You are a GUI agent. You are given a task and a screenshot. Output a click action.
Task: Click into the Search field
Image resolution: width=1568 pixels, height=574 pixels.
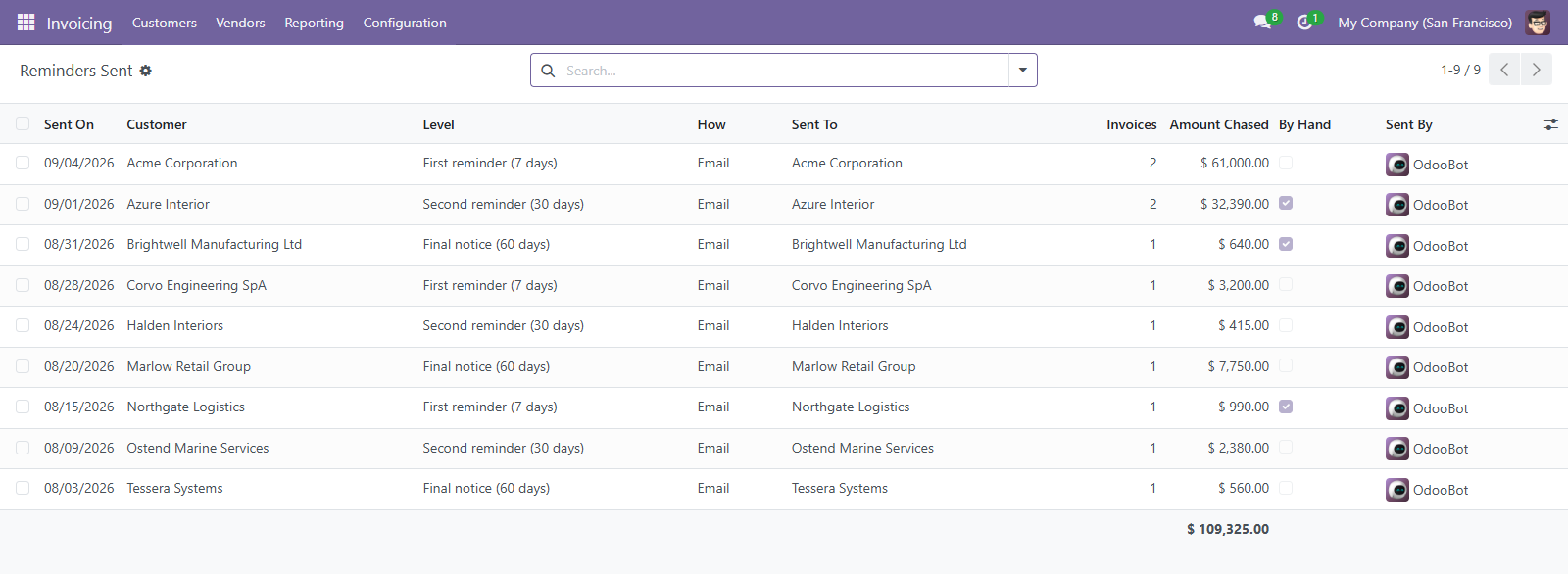[784, 71]
